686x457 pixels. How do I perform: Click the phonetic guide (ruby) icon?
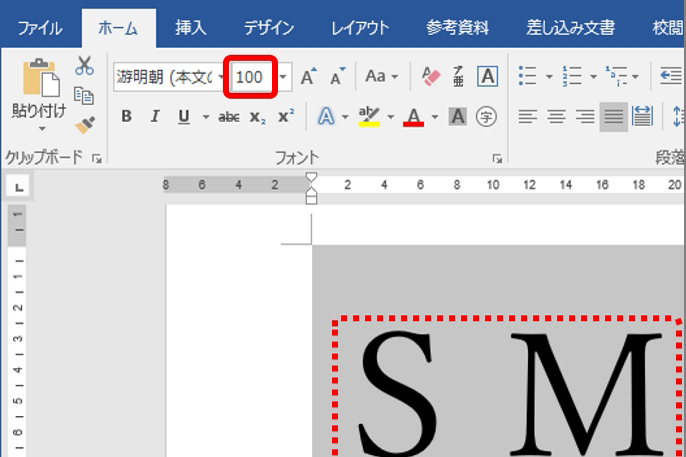click(x=458, y=77)
